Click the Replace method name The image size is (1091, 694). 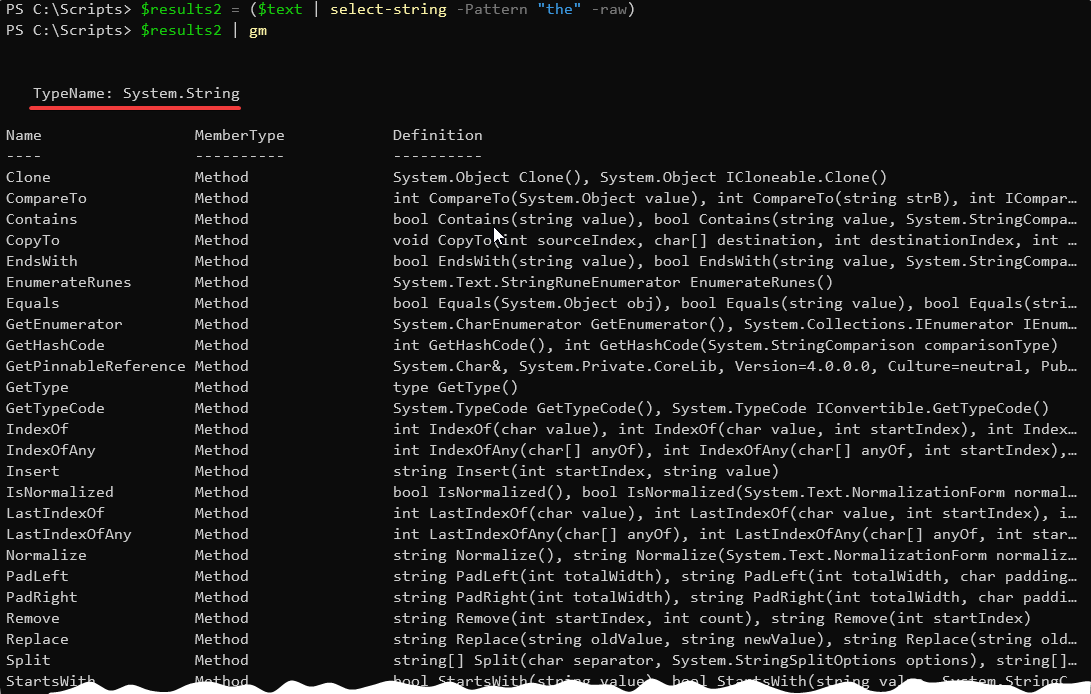(x=37, y=639)
